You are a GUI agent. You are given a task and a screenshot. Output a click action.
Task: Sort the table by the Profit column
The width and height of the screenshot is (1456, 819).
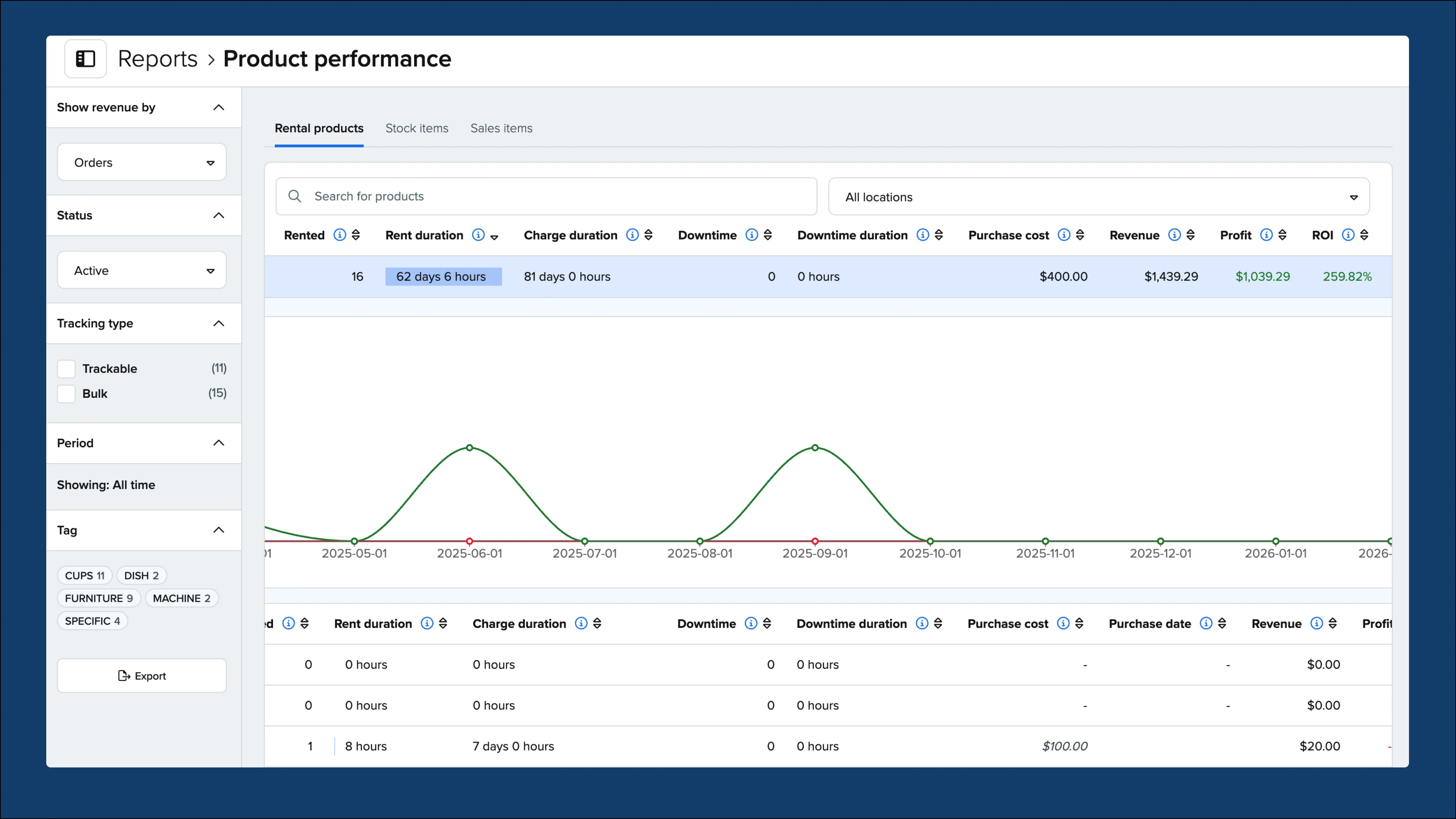click(1282, 235)
